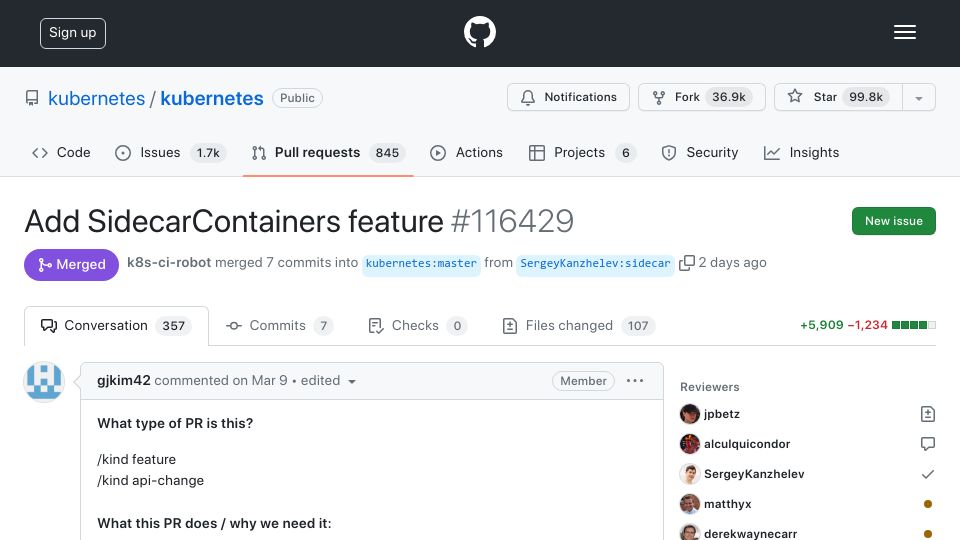Open jpbetz avatar in Reviewers
The height and width of the screenshot is (540, 960).
(689, 414)
